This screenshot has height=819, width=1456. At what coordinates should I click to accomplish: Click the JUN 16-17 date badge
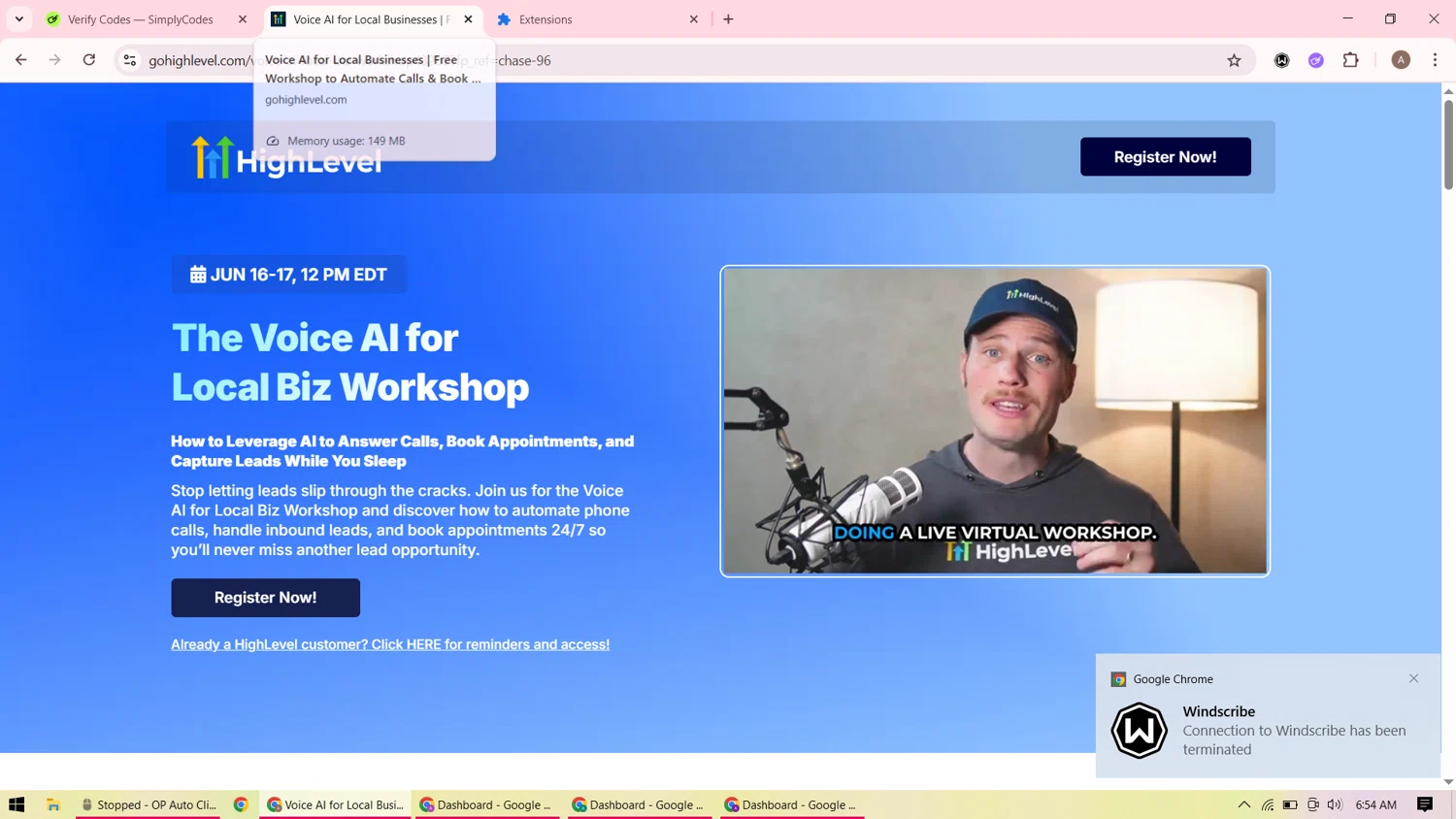(x=289, y=275)
